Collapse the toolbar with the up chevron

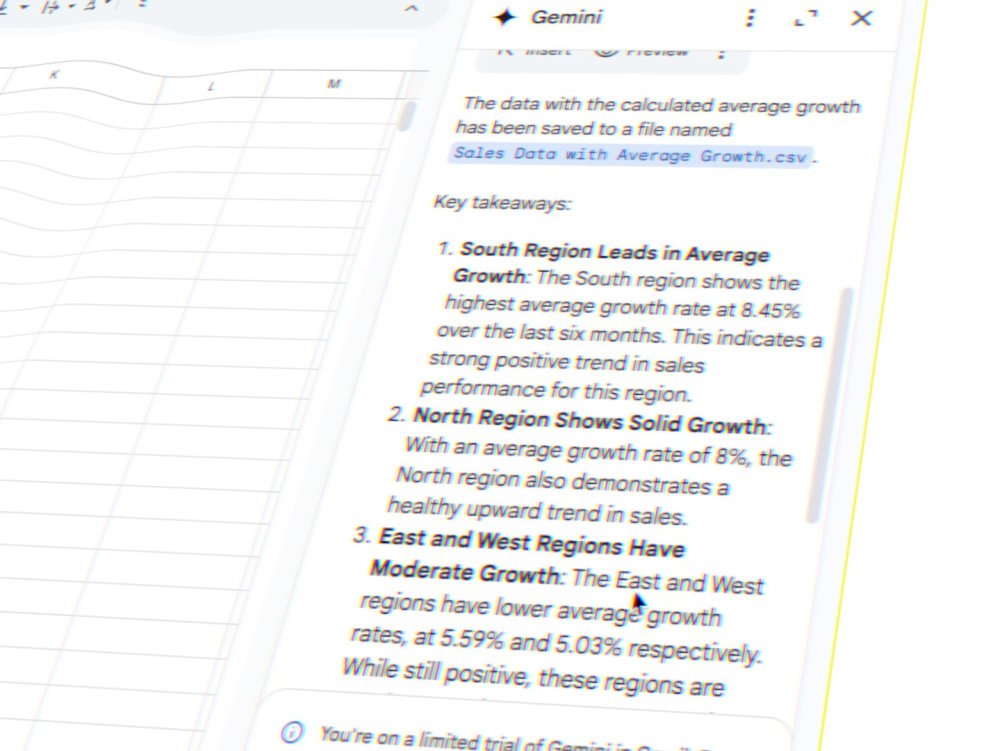[x=411, y=9]
